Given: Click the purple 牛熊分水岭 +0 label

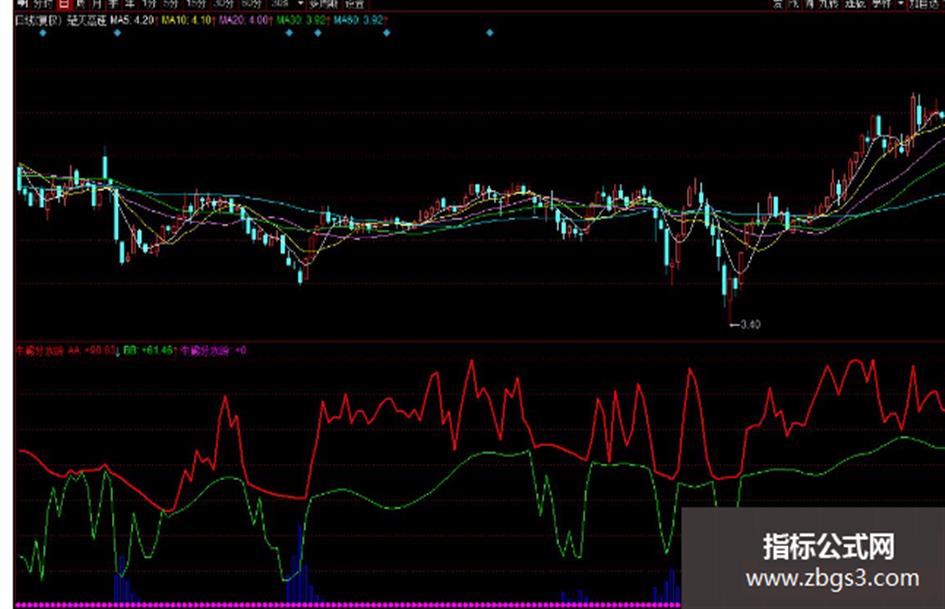Looking at the screenshot, I should [213, 350].
